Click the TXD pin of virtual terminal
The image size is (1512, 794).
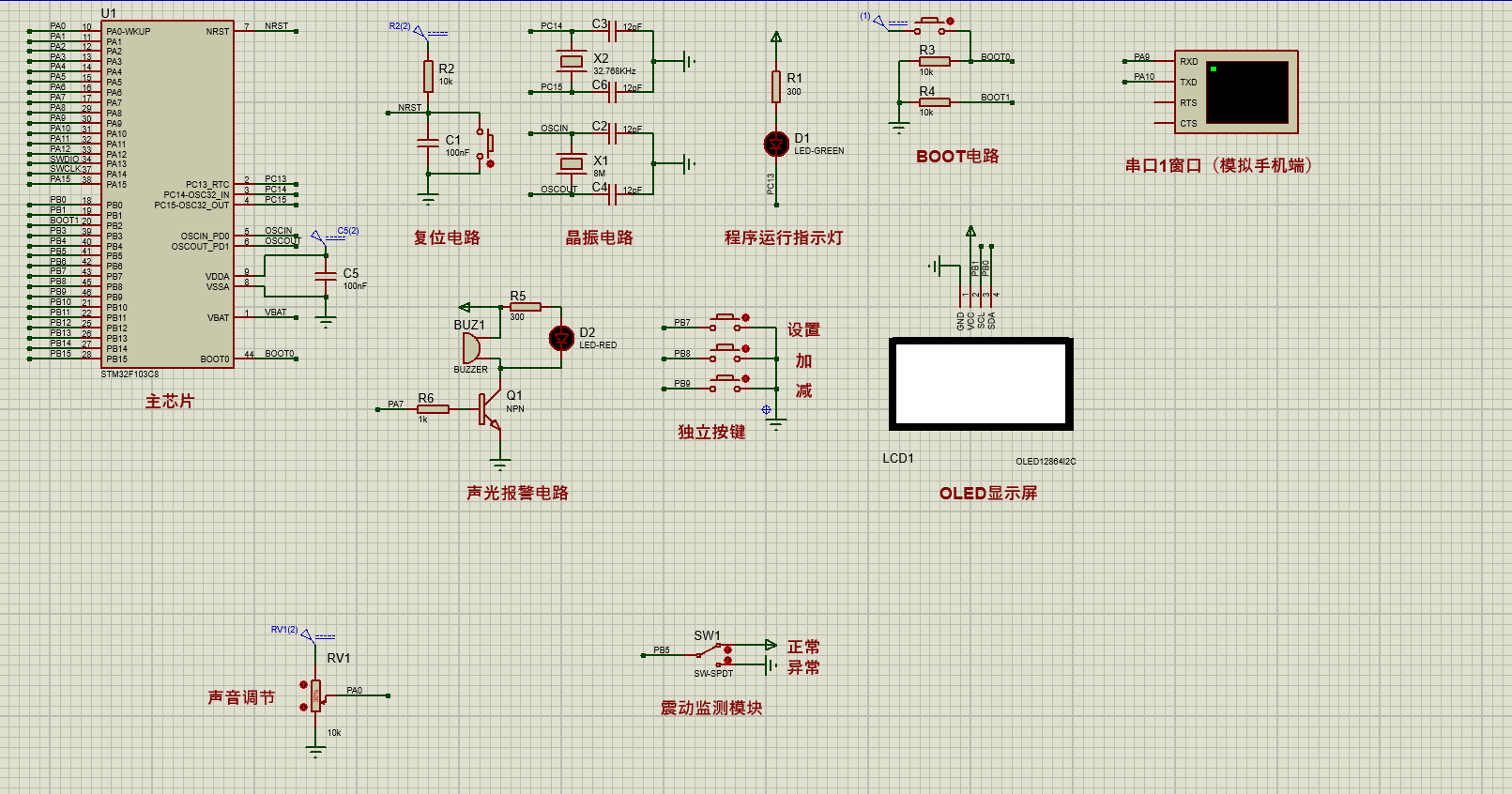(x=1188, y=83)
